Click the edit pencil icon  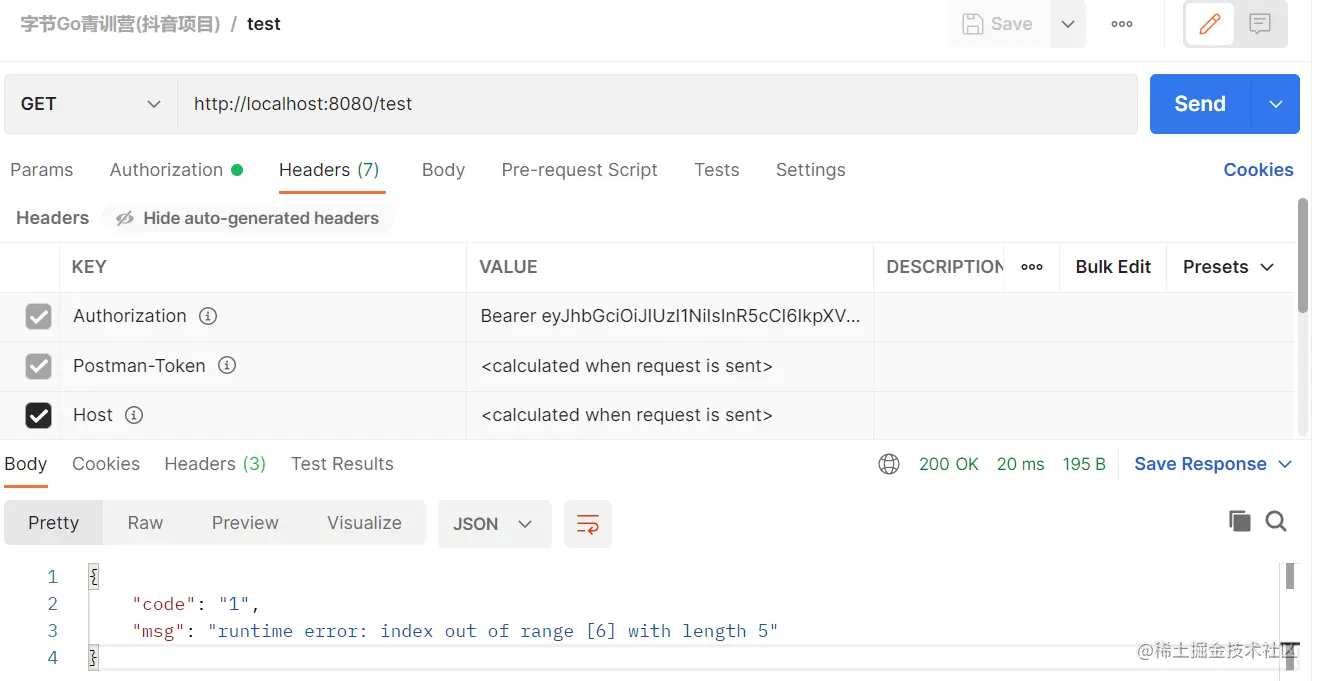pos(1210,24)
